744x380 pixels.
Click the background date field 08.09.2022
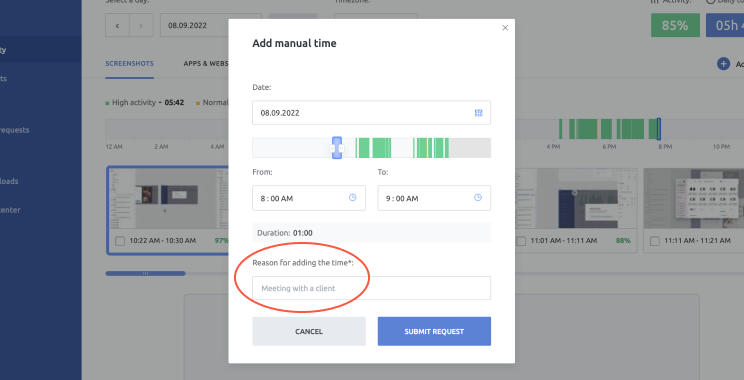pos(195,25)
